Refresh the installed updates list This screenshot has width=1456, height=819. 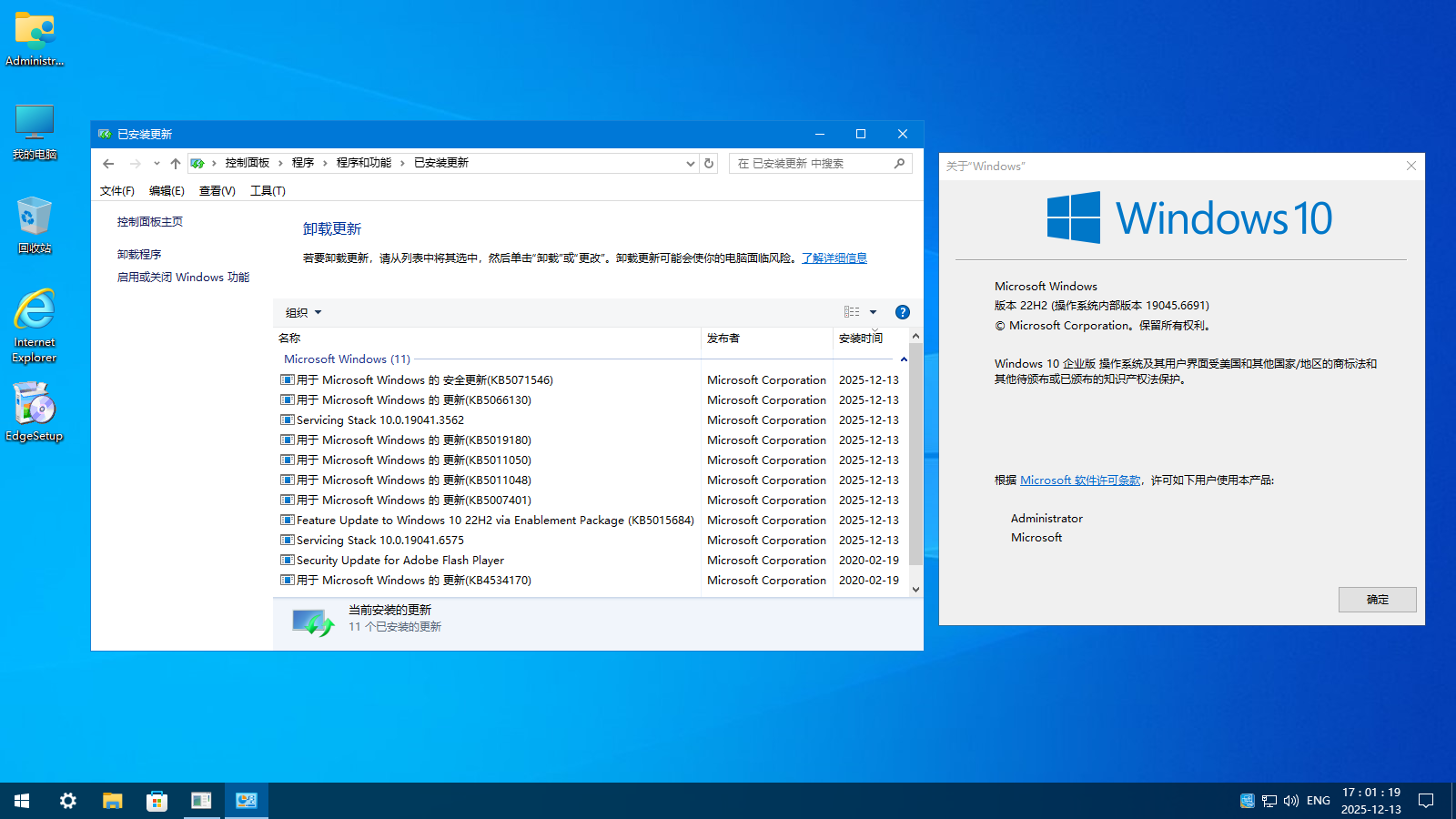coord(709,164)
